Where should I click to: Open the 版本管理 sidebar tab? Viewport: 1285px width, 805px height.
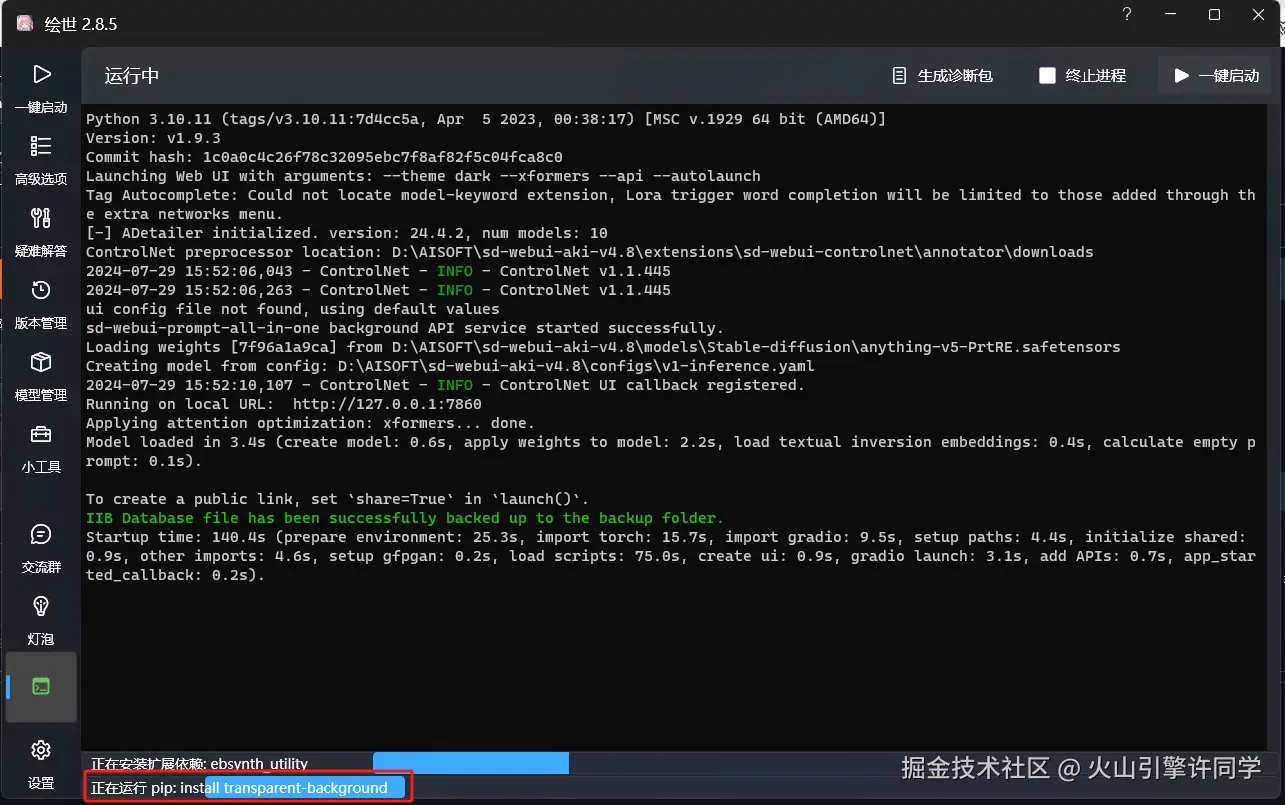point(41,304)
